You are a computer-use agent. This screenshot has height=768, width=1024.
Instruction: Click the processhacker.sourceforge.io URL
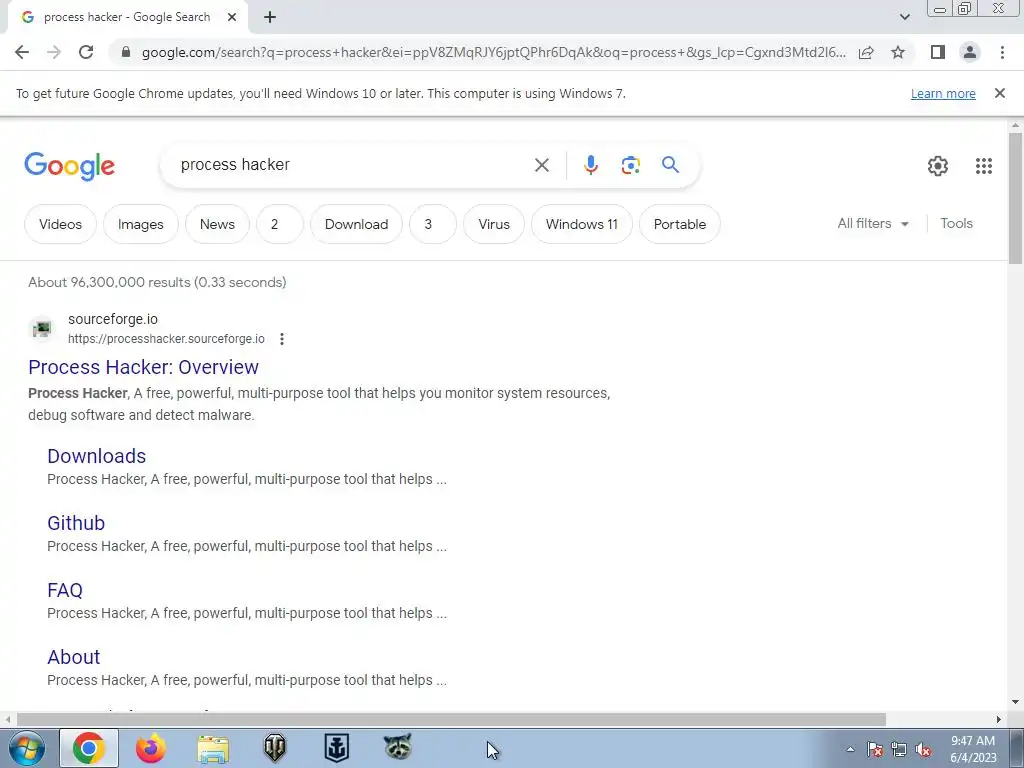tap(167, 339)
